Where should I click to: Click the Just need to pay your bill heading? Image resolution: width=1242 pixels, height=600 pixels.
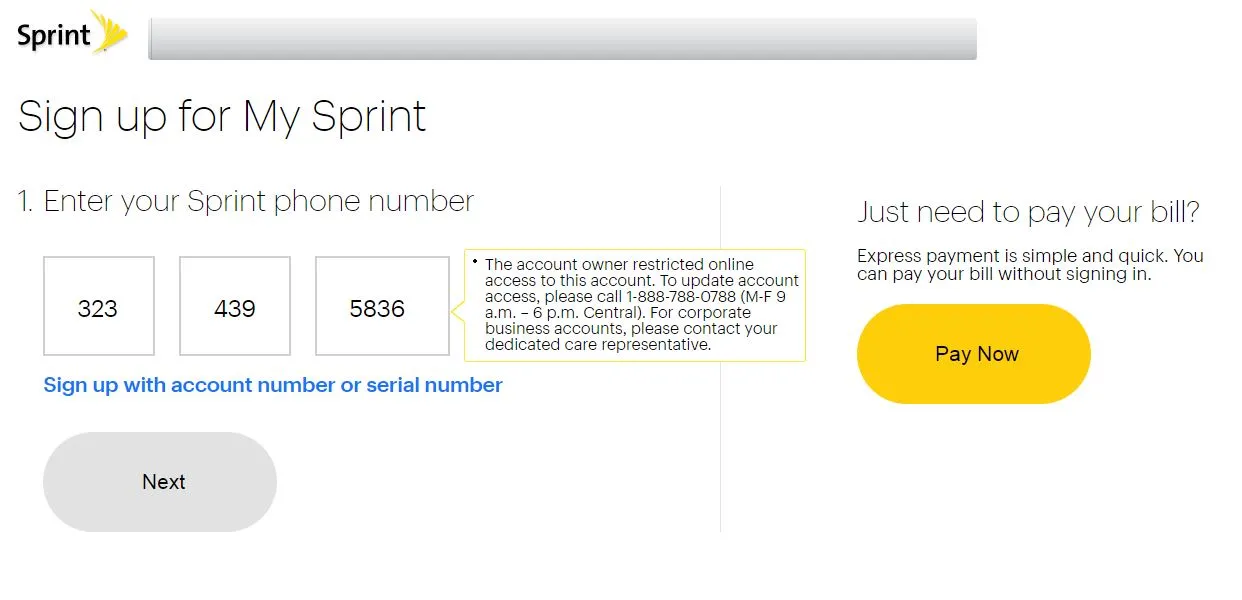1028,212
